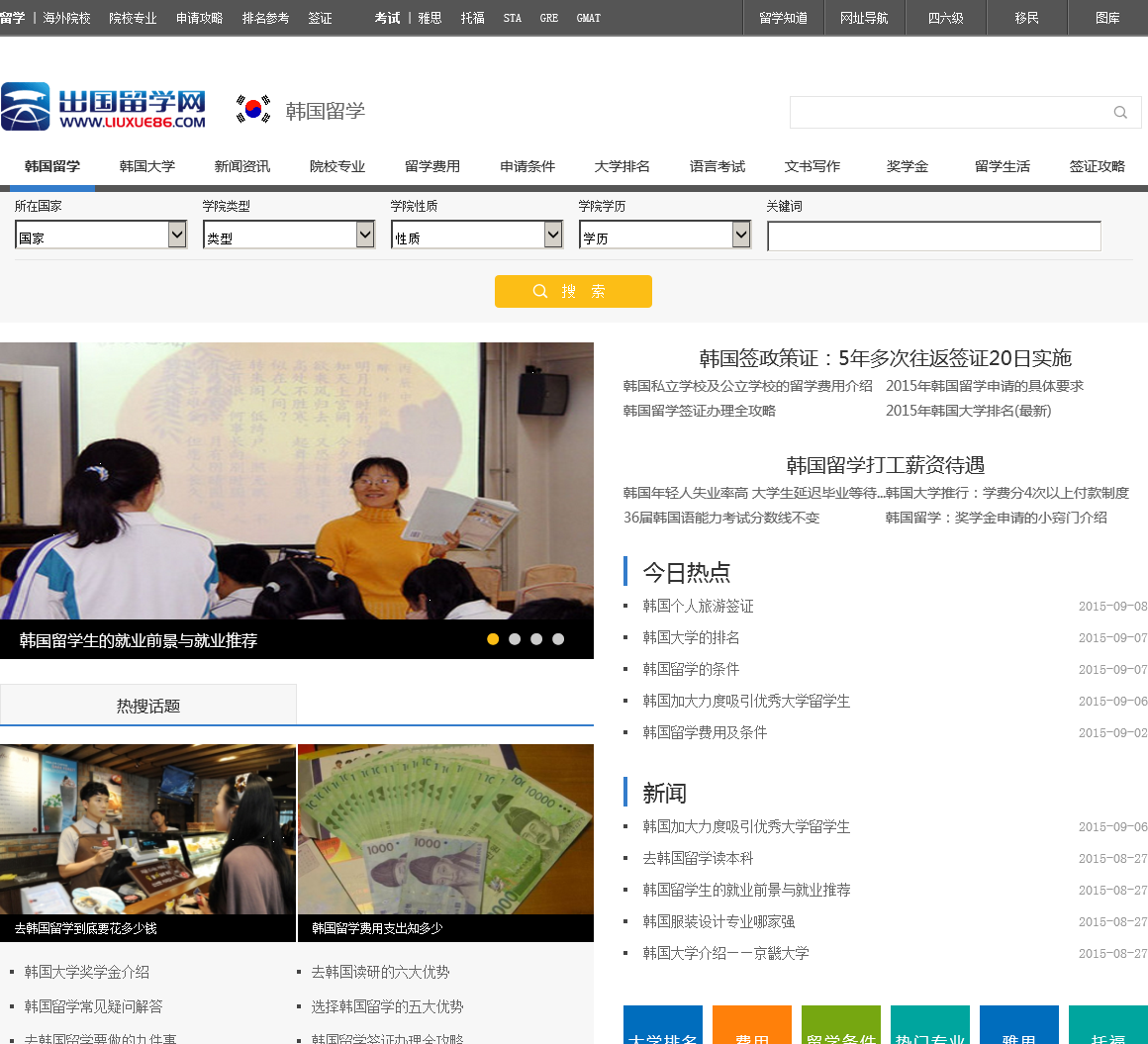Click carousel caption 韩国留学生的就业前景与就业推荐
Viewport: 1148px width, 1044px height.
point(139,640)
